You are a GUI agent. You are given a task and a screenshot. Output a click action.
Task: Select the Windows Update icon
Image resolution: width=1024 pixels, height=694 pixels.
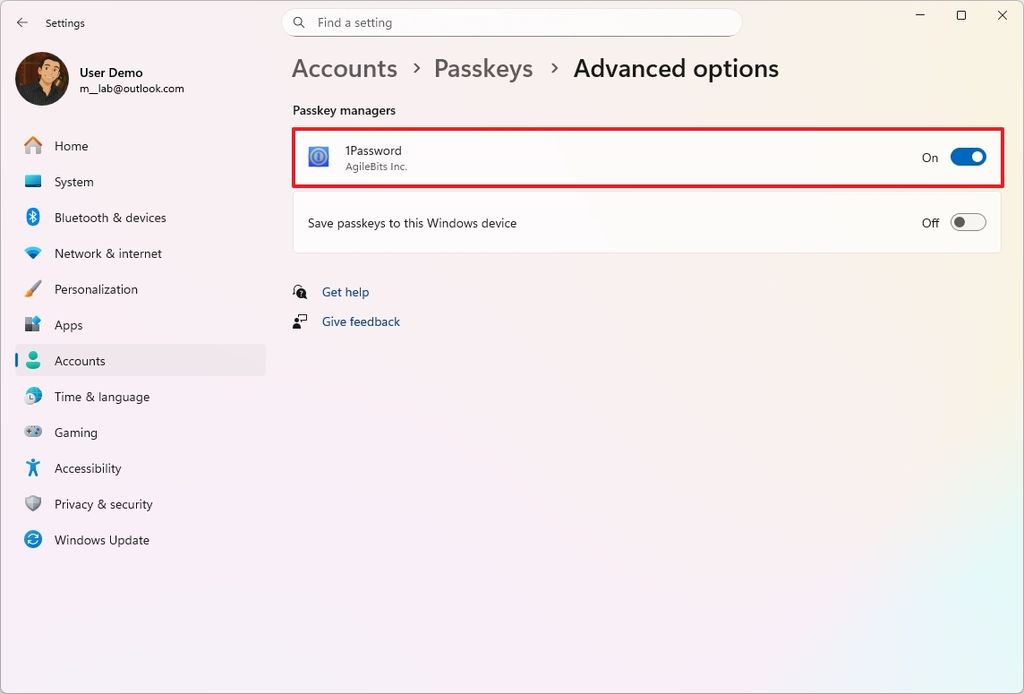point(34,540)
